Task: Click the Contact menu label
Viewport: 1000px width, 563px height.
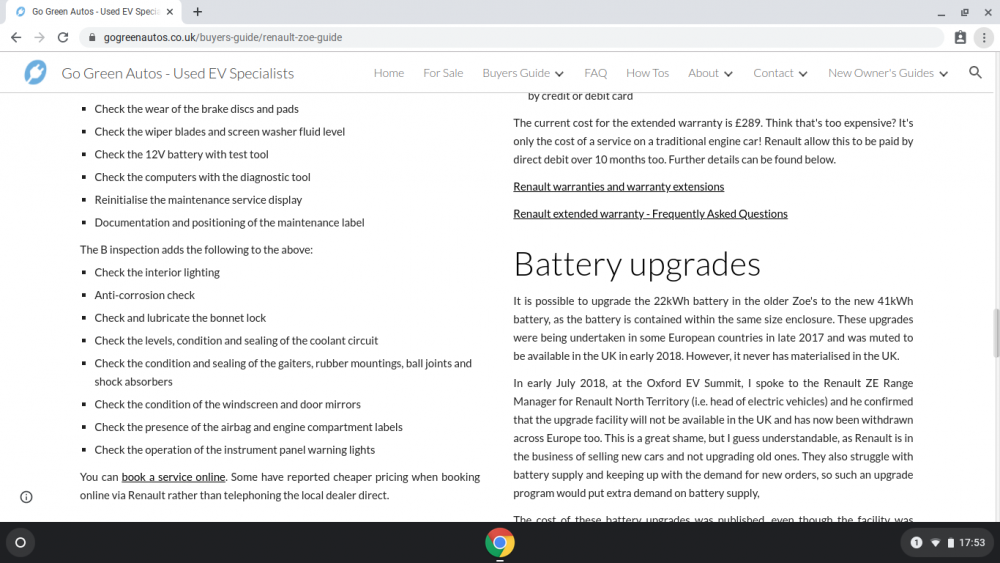Action: click(x=773, y=73)
